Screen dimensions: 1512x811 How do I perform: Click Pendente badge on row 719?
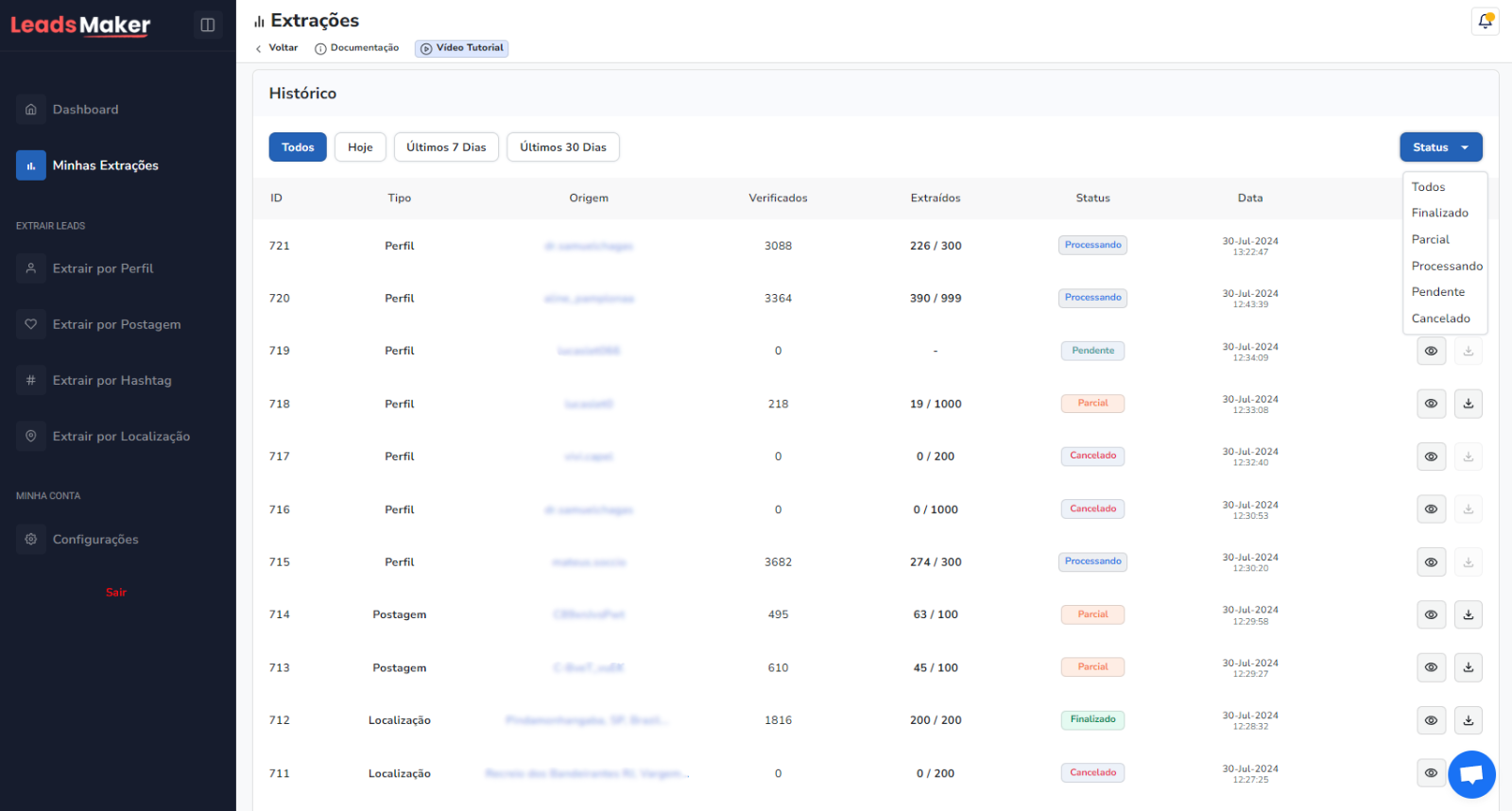(1093, 351)
